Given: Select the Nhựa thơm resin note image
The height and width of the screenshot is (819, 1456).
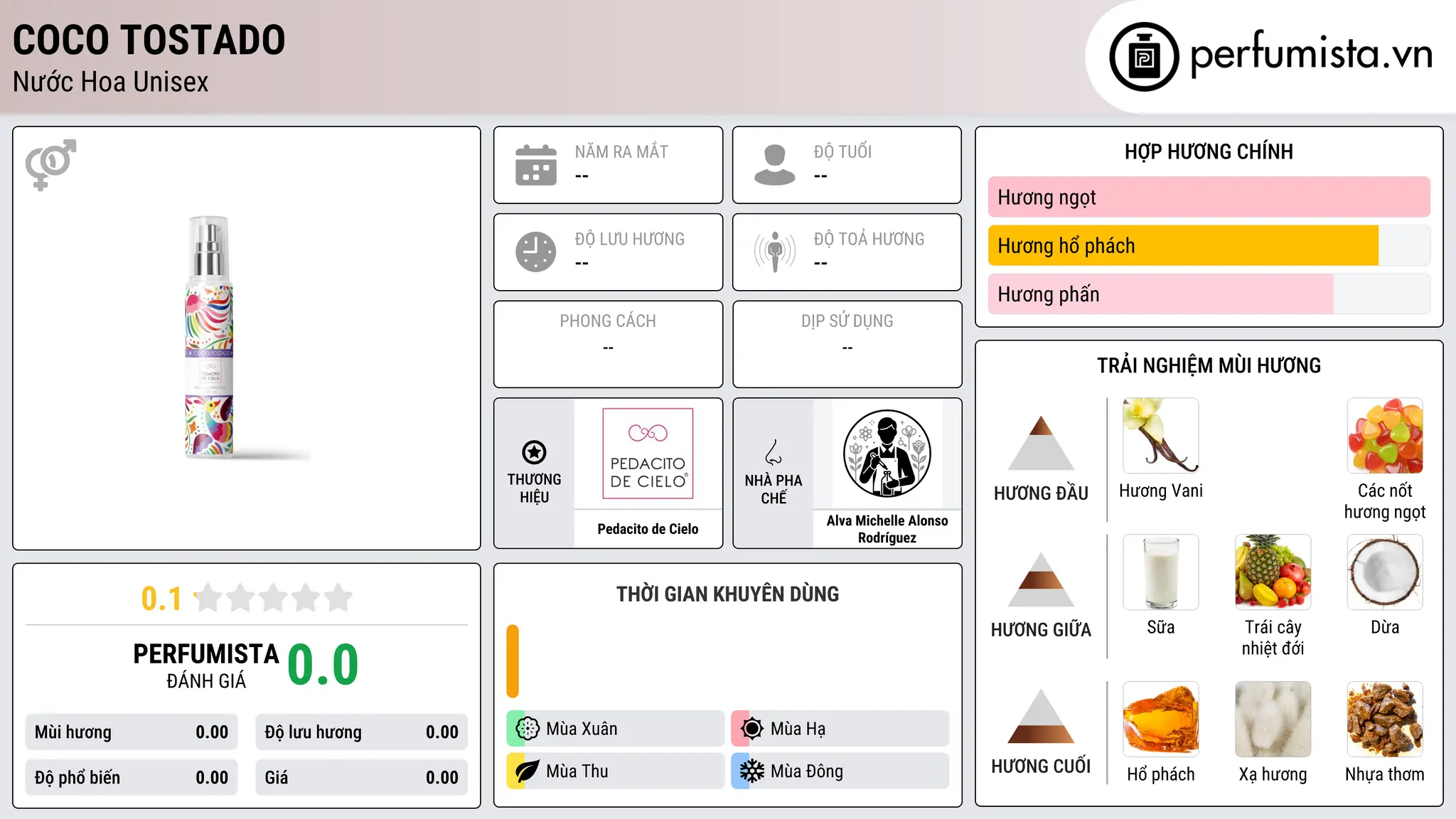Looking at the screenshot, I should click(x=1385, y=719).
